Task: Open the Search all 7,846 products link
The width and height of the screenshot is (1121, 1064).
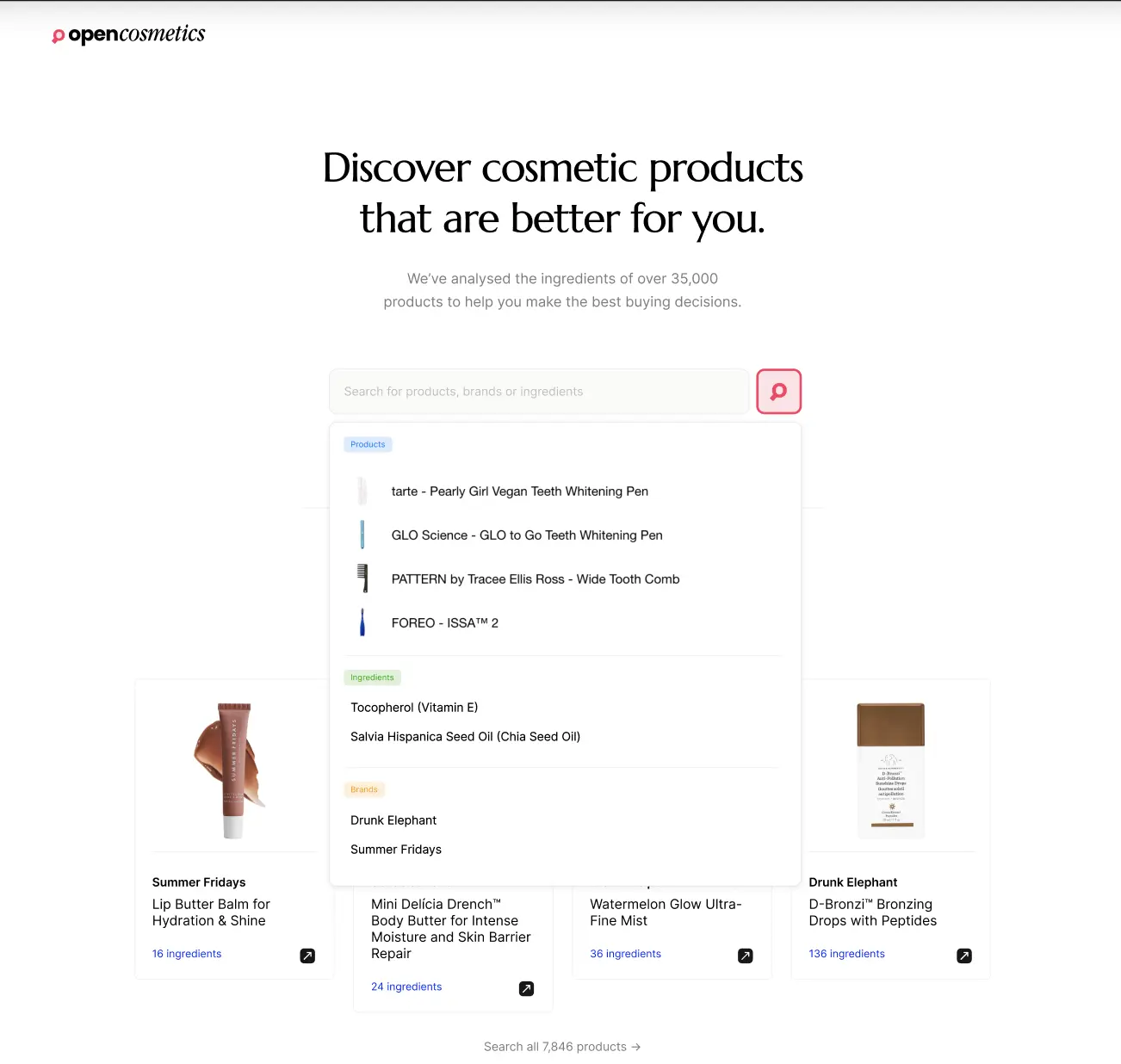Action: 562,1047
